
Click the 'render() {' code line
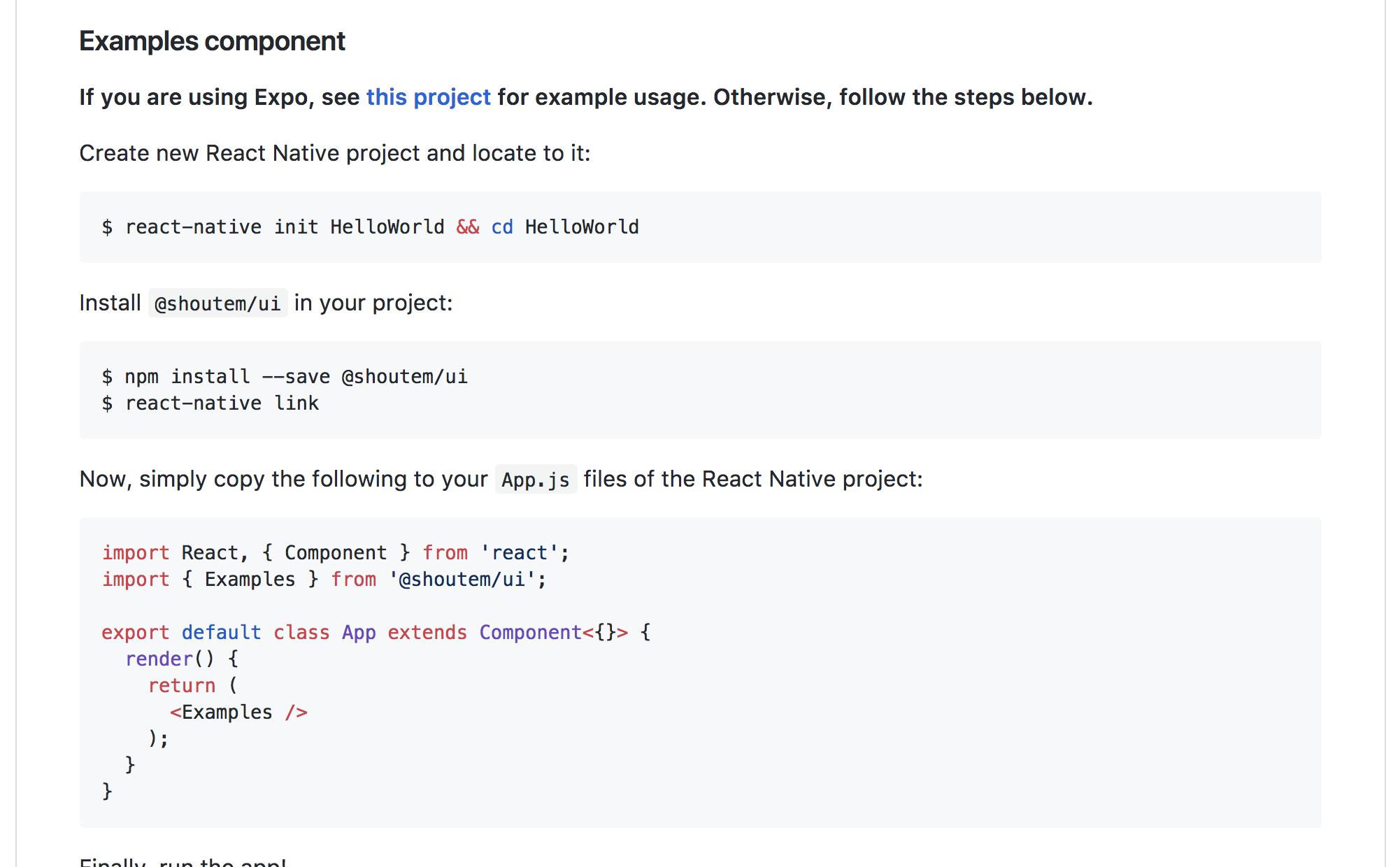182,659
